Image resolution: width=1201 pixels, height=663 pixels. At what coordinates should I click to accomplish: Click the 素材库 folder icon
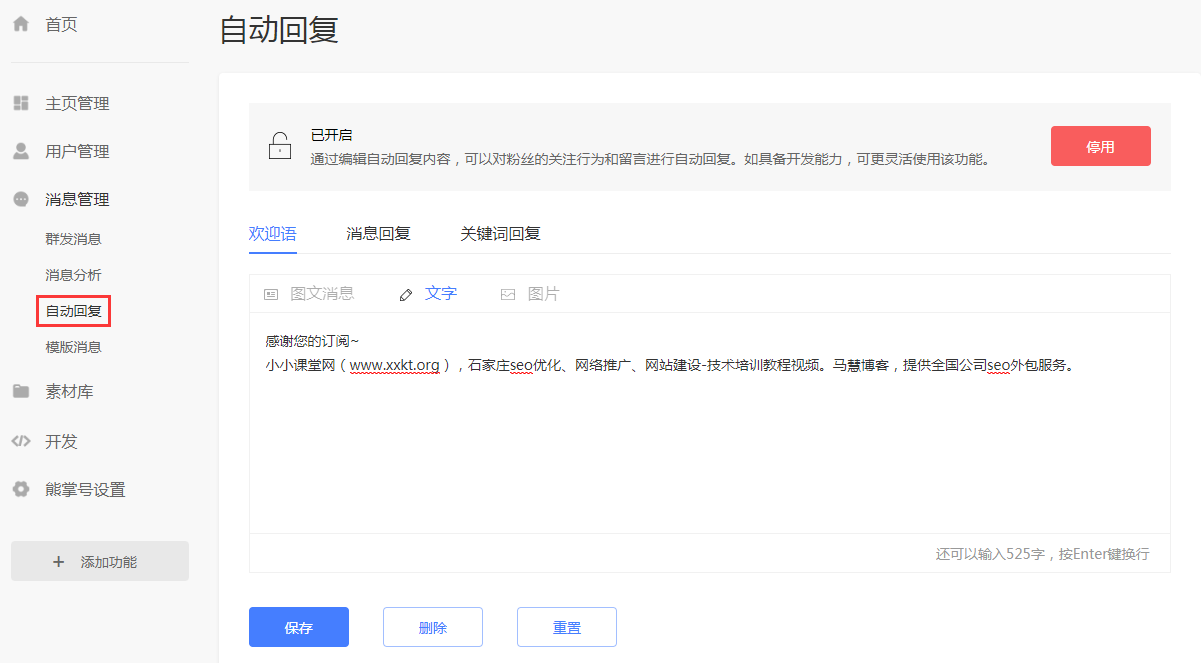click(x=21, y=391)
